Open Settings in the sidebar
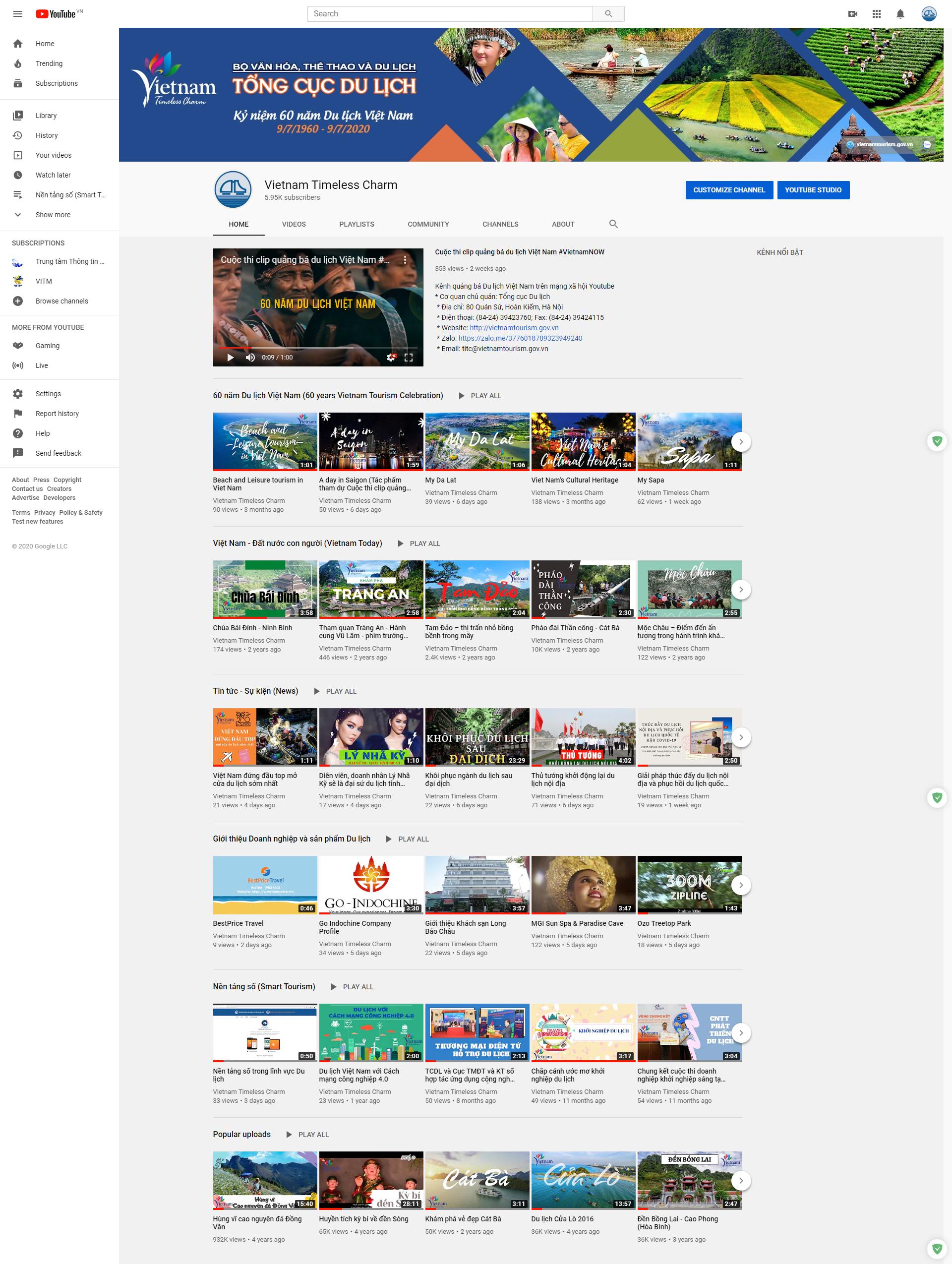Image resolution: width=952 pixels, height=1264 pixels. 59,394
